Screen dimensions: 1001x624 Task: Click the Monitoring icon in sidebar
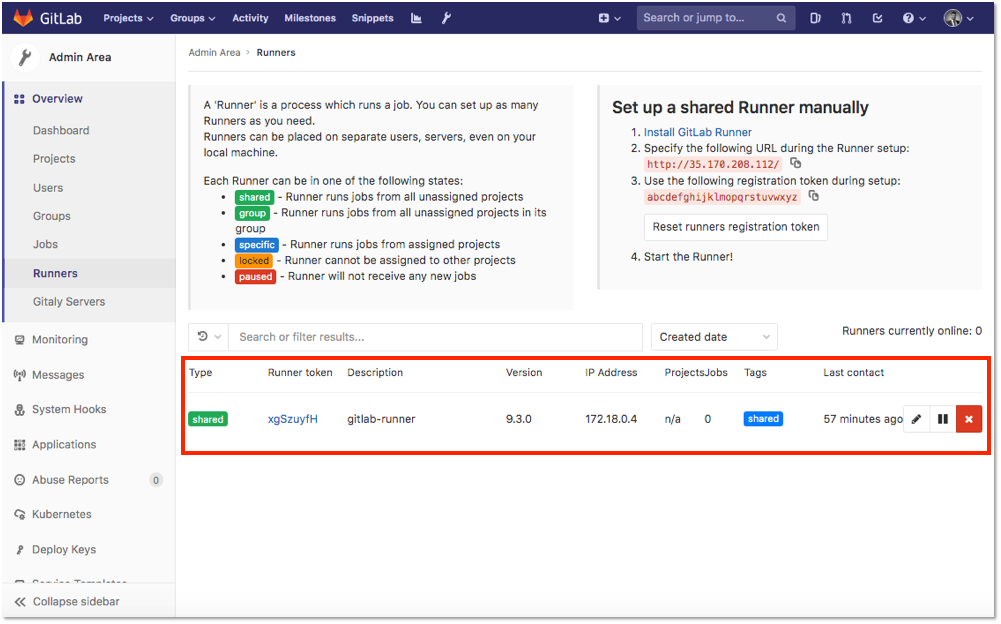(20, 340)
